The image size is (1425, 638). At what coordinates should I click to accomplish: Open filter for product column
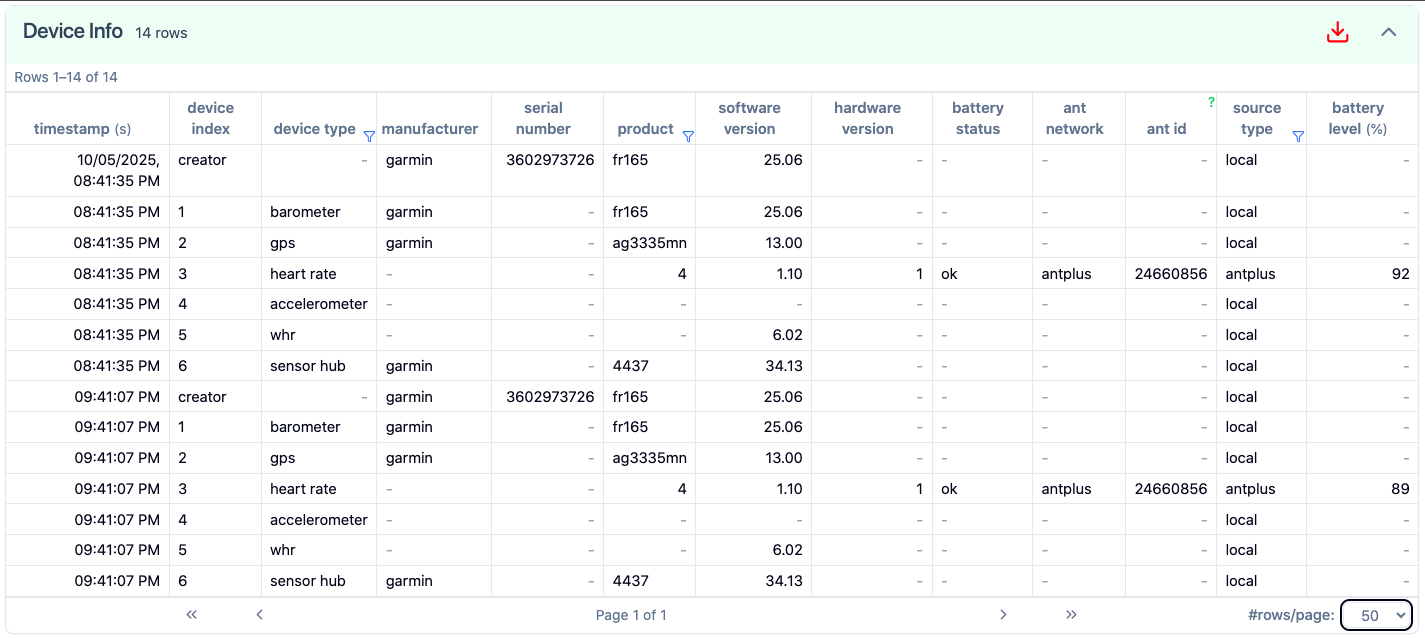click(x=688, y=136)
